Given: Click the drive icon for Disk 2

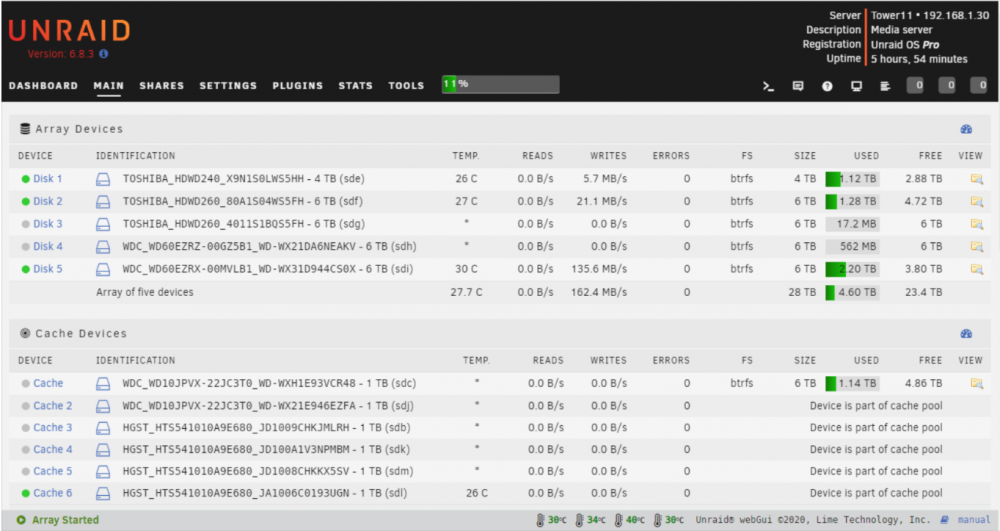Looking at the screenshot, I should click(x=103, y=202).
